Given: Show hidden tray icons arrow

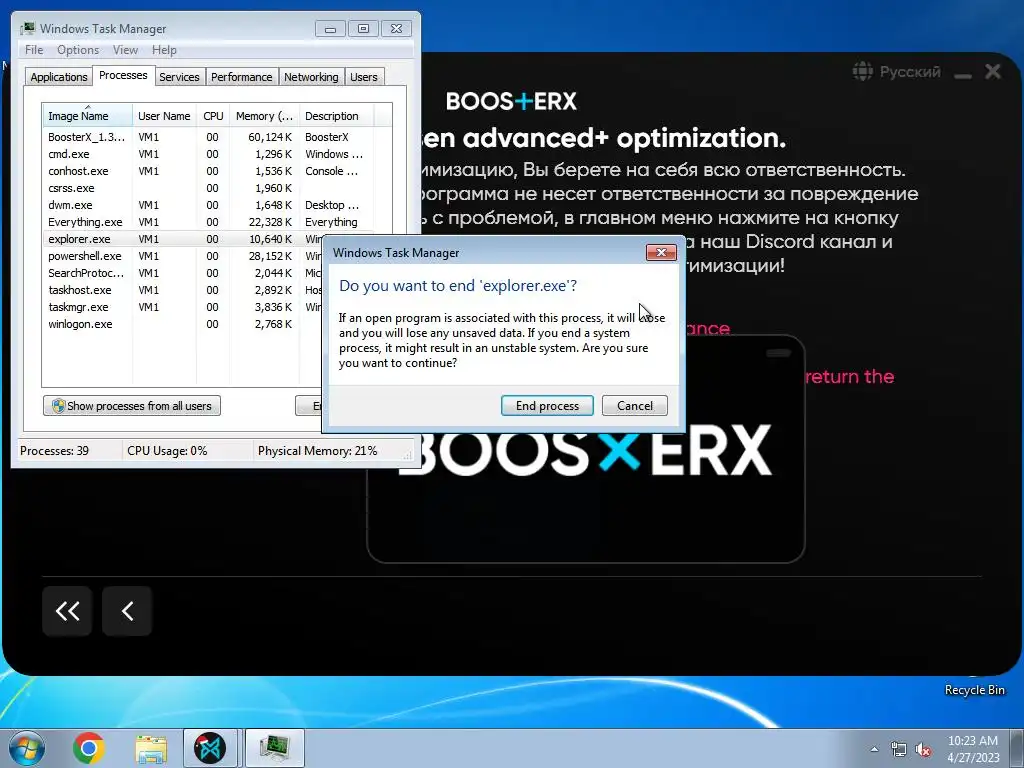Looking at the screenshot, I should 874,749.
